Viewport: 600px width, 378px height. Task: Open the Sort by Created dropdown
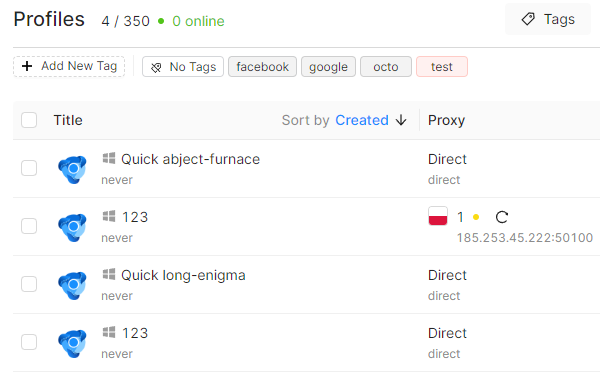pyautogui.click(x=362, y=120)
